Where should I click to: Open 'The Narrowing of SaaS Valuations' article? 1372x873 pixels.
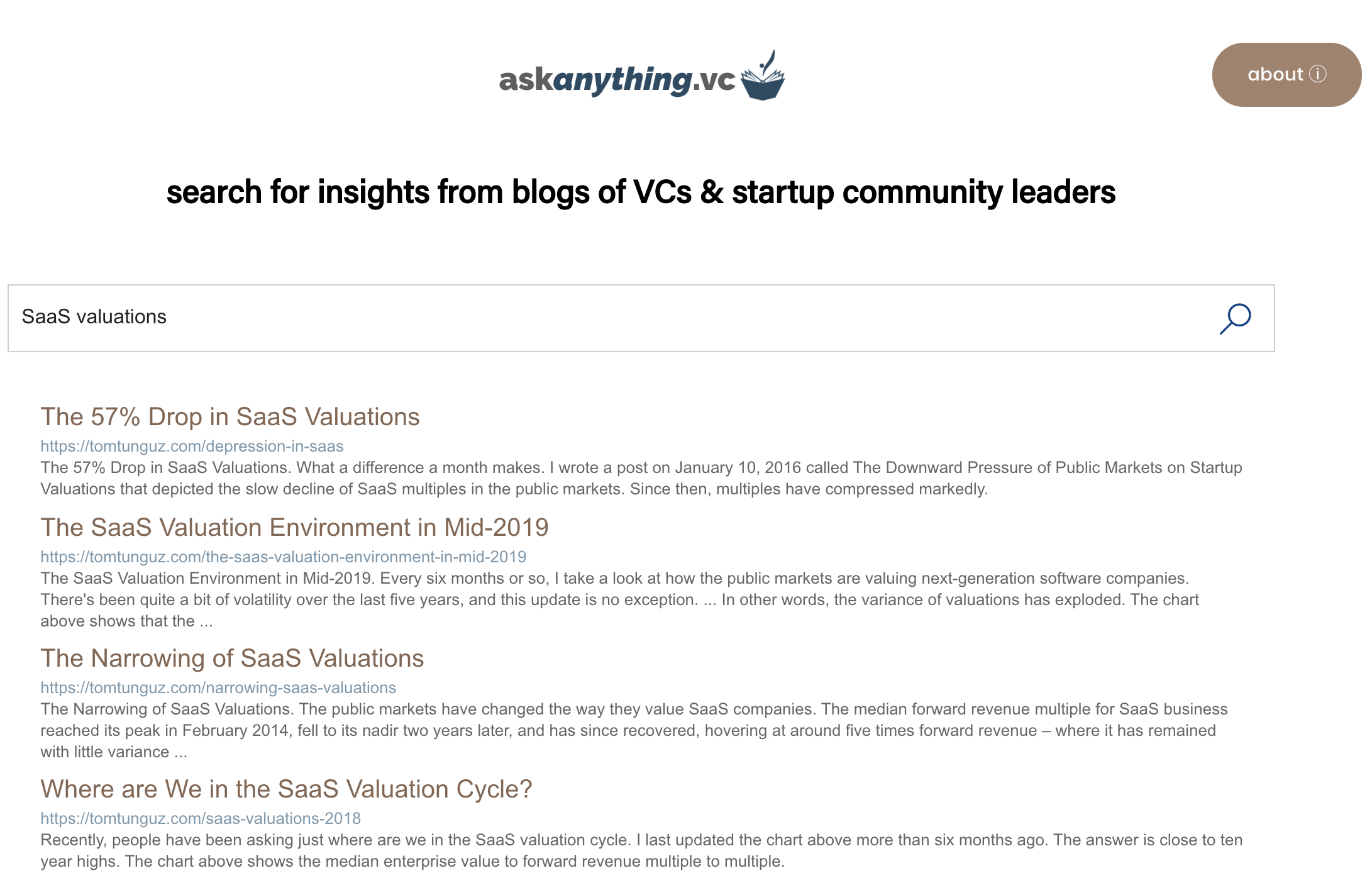[x=232, y=659]
